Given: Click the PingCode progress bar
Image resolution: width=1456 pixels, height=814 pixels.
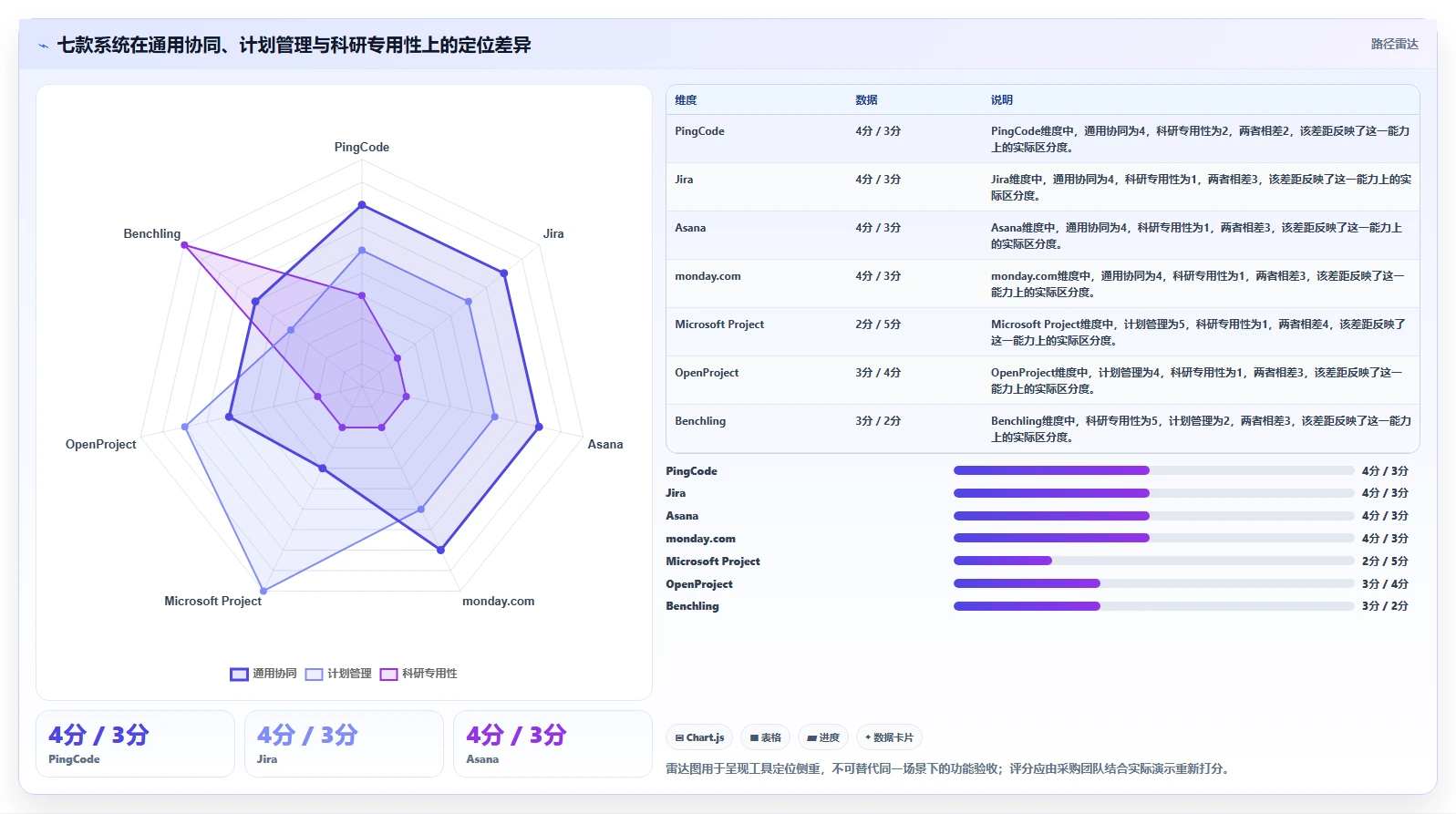Looking at the screenshot, I should pos(1153,470).
